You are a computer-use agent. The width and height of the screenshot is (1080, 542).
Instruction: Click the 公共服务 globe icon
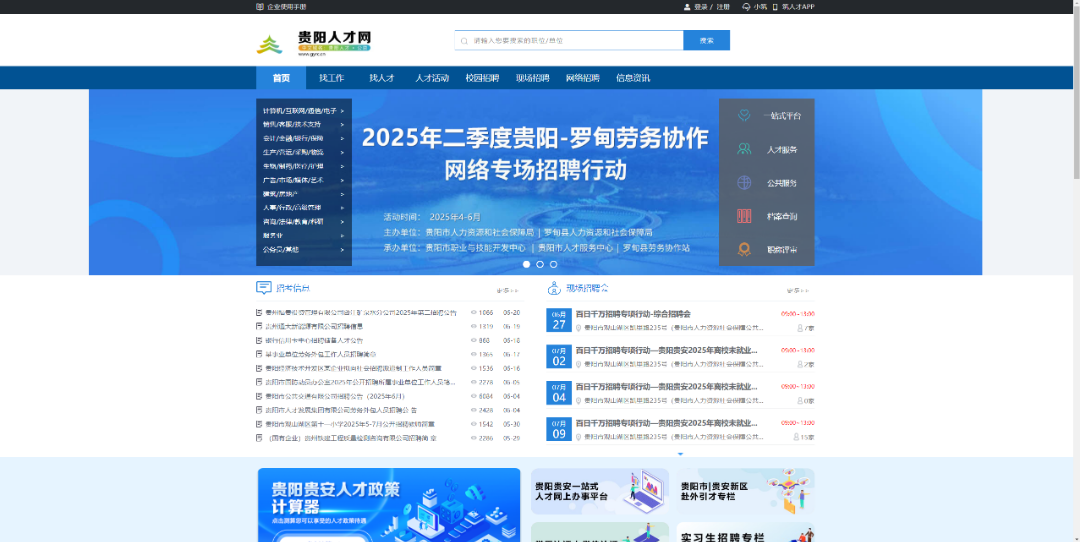(744, 183)
